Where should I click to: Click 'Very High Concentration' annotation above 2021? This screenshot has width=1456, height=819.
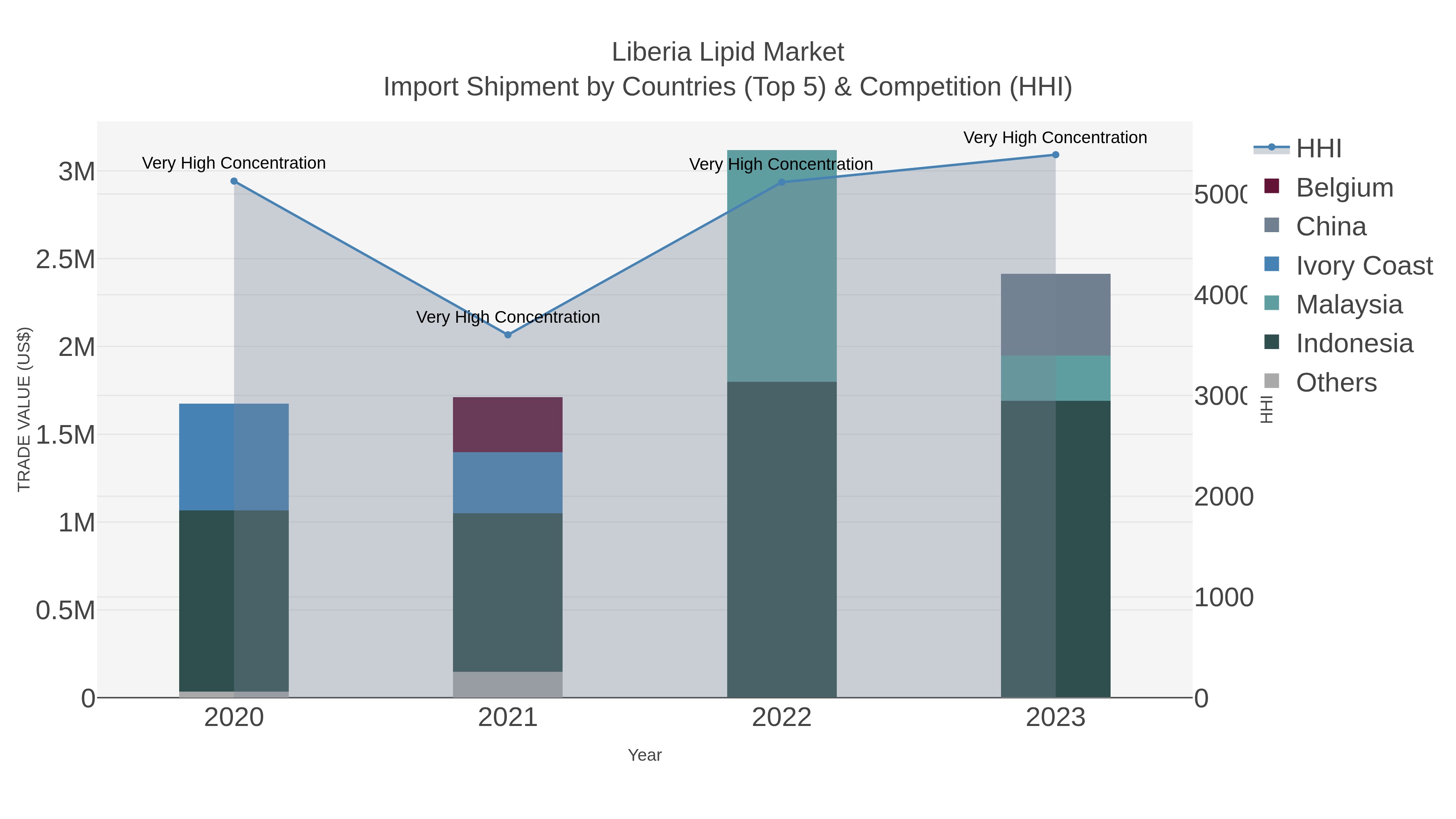pyautogui.click(x=508, y=317)
